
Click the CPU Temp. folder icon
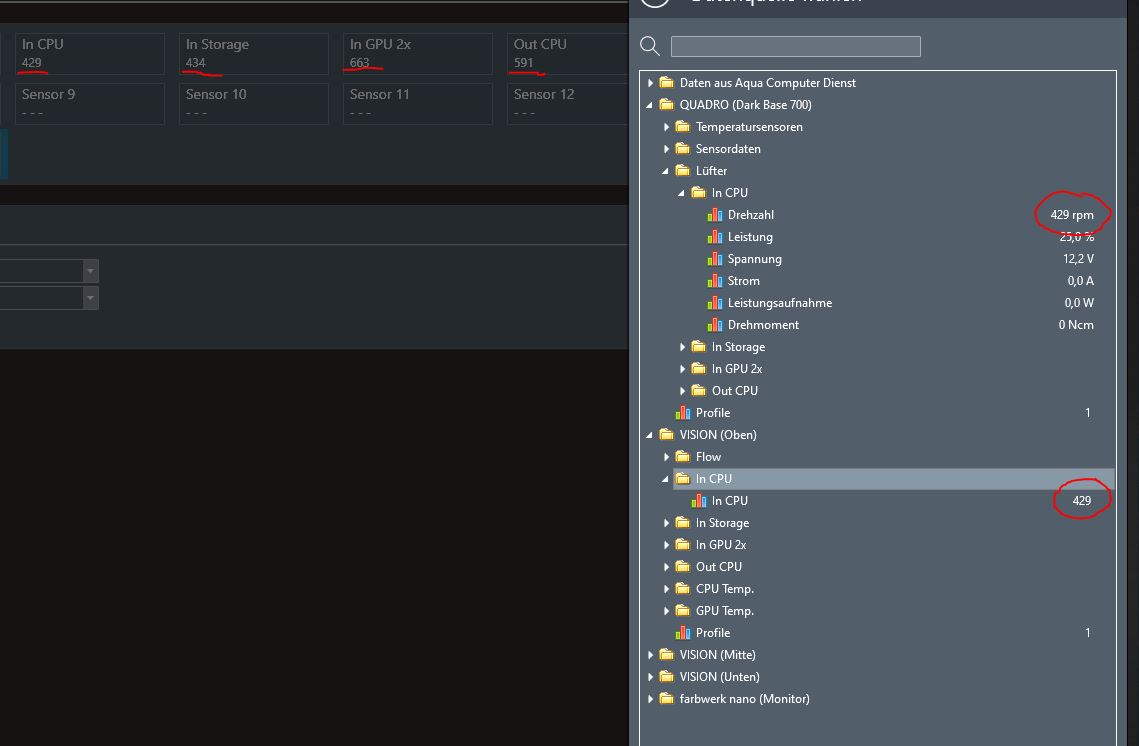(683, 588)
